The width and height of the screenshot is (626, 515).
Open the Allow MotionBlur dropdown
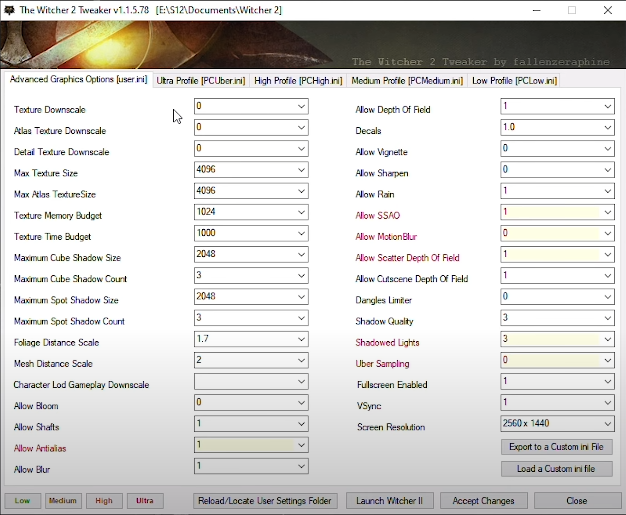[x=557, y=233]
